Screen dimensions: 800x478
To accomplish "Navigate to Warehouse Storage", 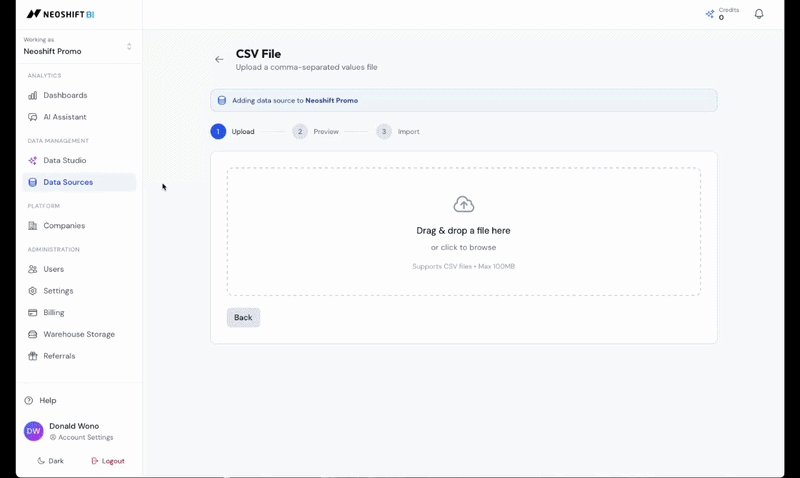I will (x=78, y=334).
